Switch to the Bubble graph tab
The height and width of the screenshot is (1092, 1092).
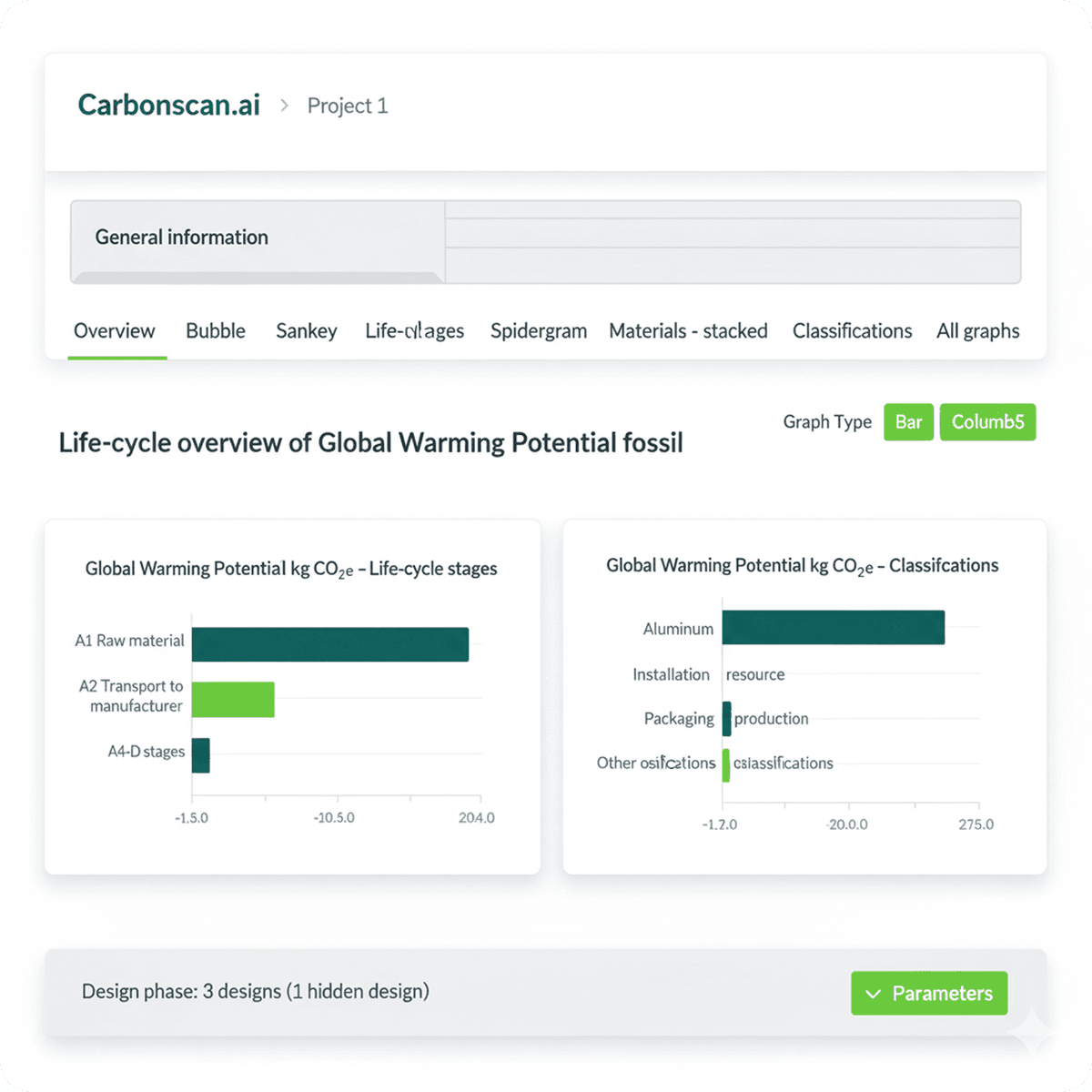pyautogui.click(x=215, y=331)
